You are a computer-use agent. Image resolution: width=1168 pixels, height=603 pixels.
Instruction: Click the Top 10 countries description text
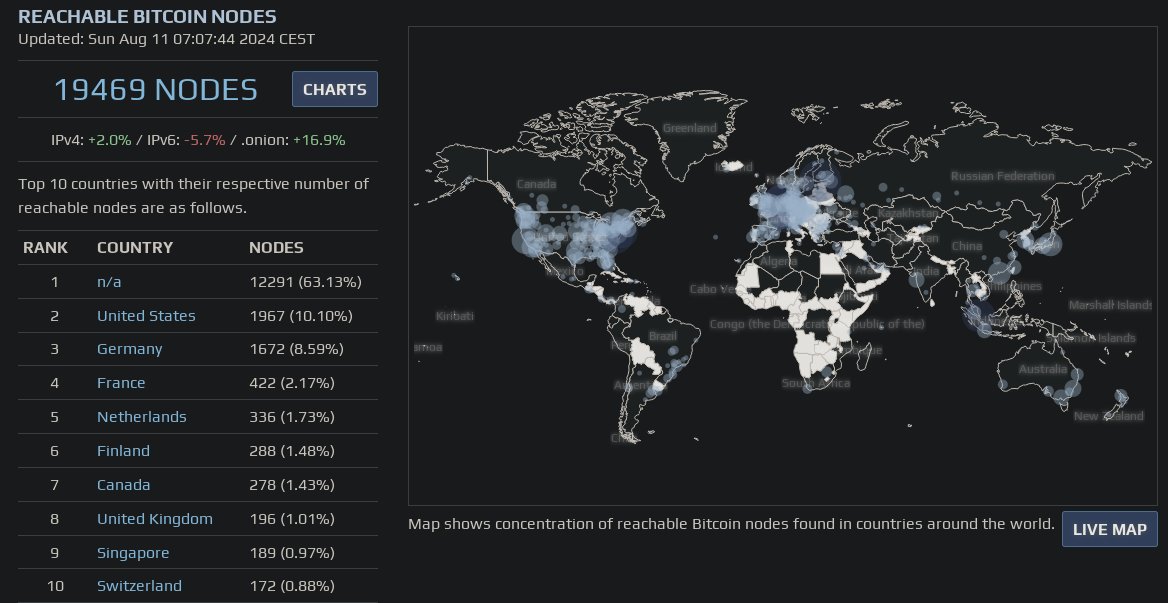[194, 196]
